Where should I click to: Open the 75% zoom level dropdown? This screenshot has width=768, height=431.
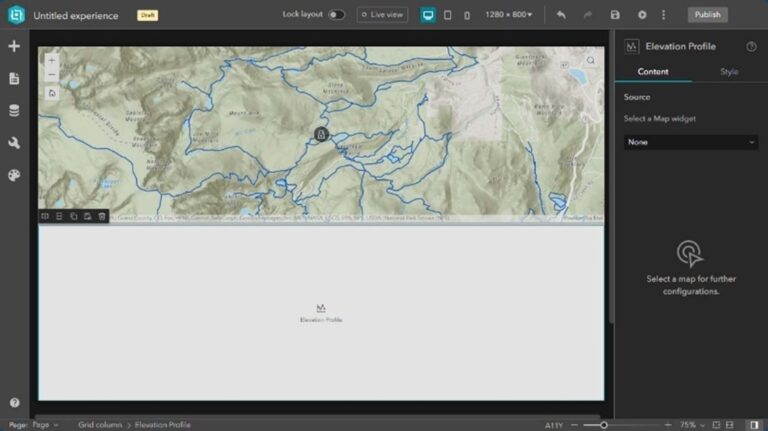tap(693, 425)
